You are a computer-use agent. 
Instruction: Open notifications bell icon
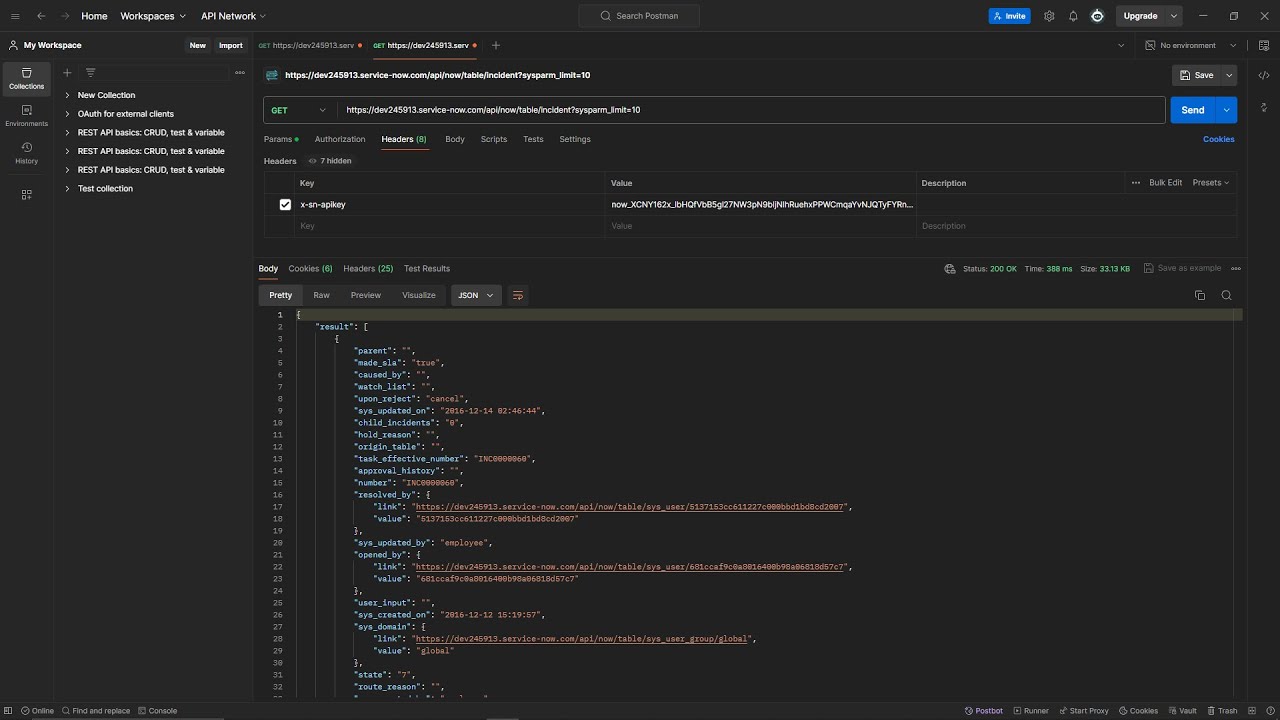1073,16
